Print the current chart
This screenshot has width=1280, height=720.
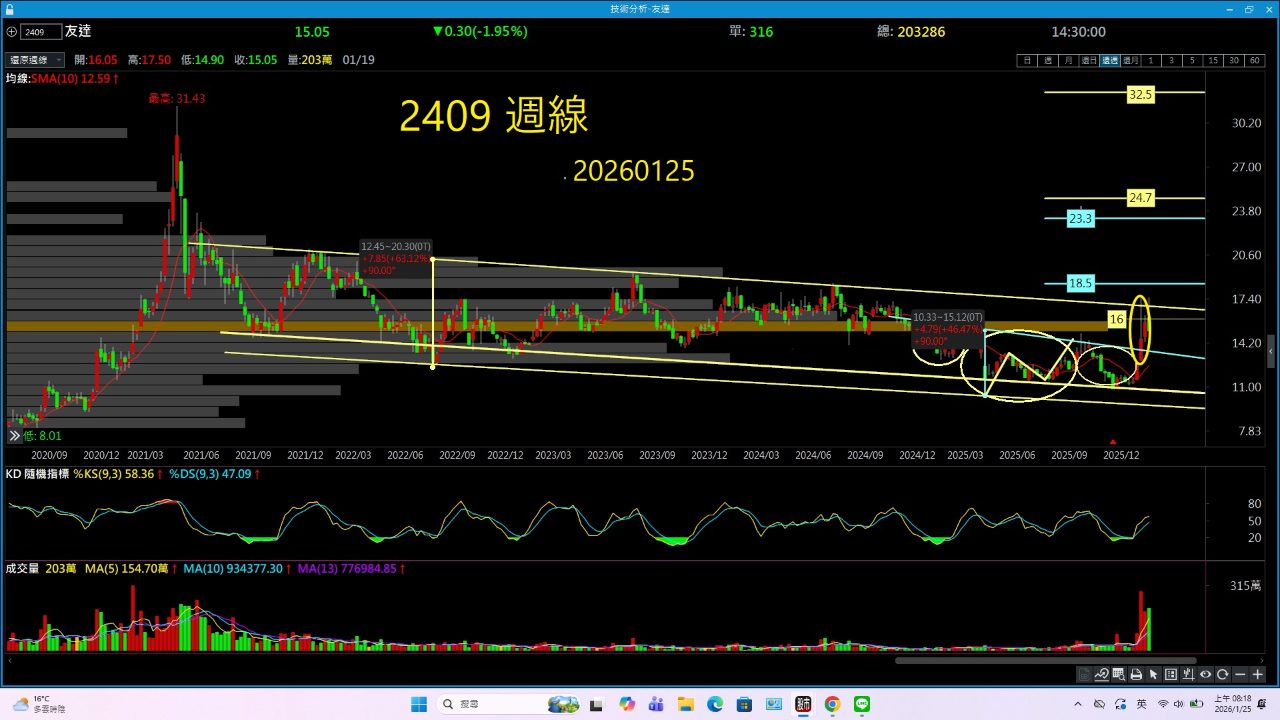(1135, 675)
